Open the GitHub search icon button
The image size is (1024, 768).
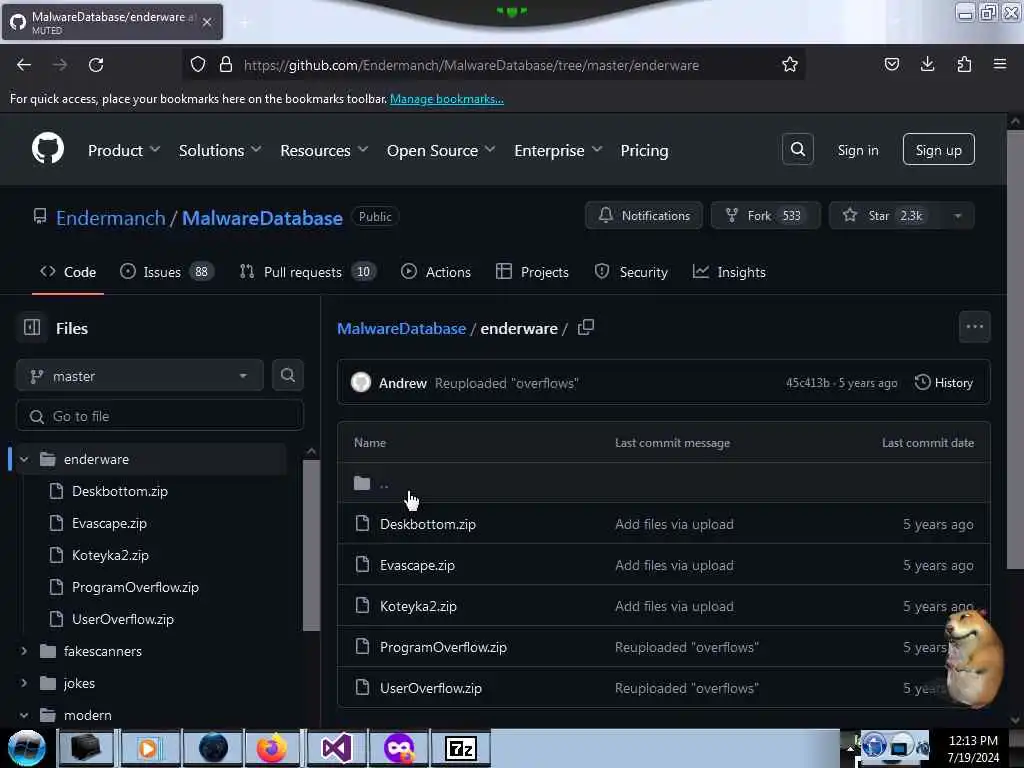[x=797, y=150]
